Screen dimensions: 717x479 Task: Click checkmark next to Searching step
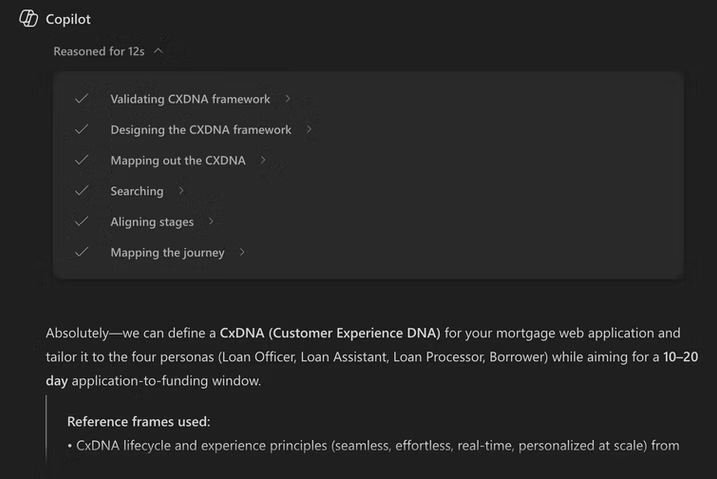(x=81, y=191)
